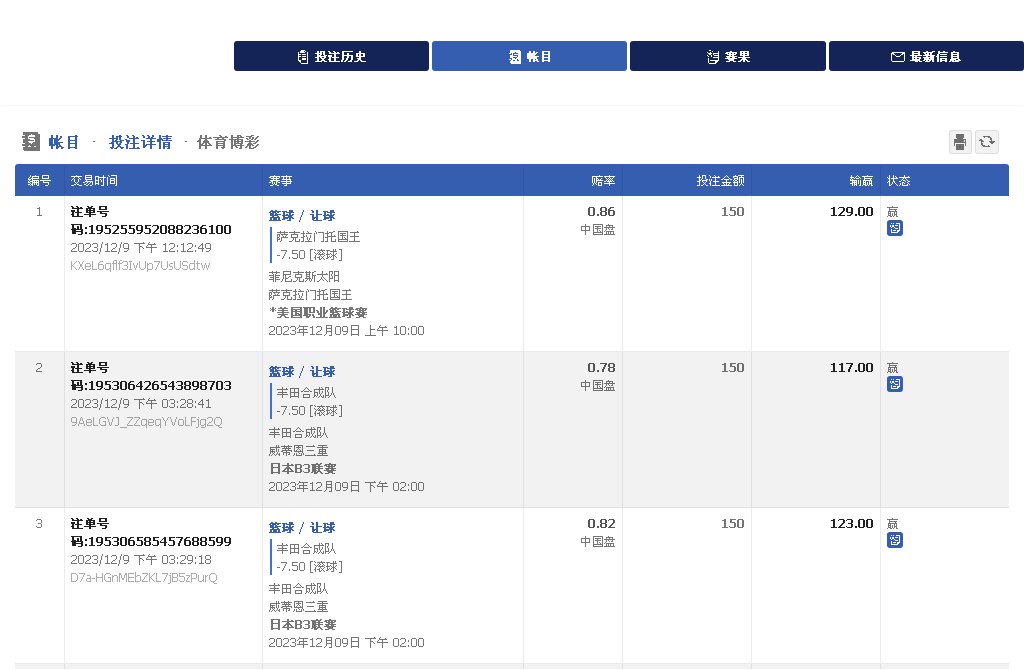Open result icon for bet 195306585457688599
Viewport: 1024px width, 670px height.
pos(895,540)
